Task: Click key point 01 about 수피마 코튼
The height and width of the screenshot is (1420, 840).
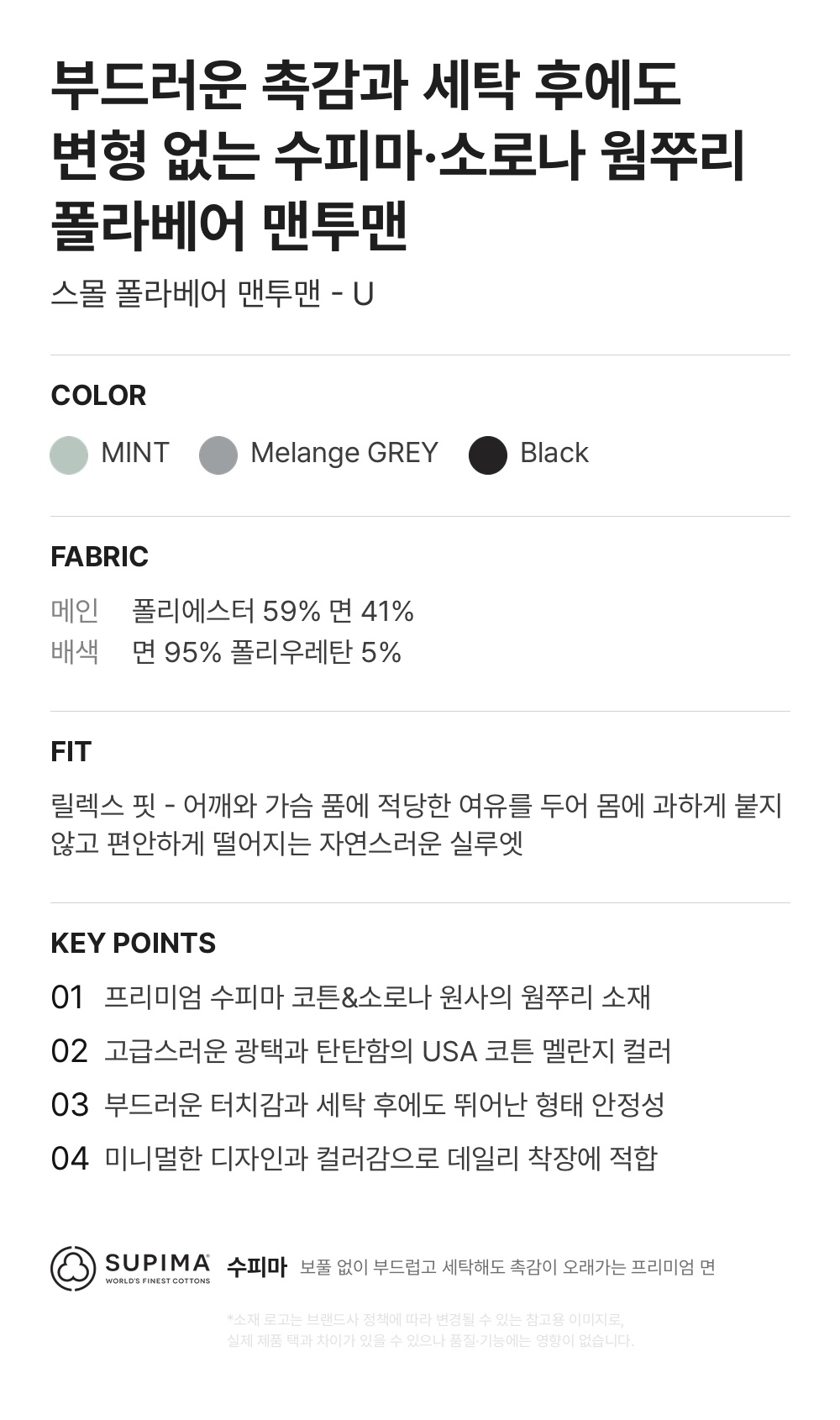Action: 351,997
